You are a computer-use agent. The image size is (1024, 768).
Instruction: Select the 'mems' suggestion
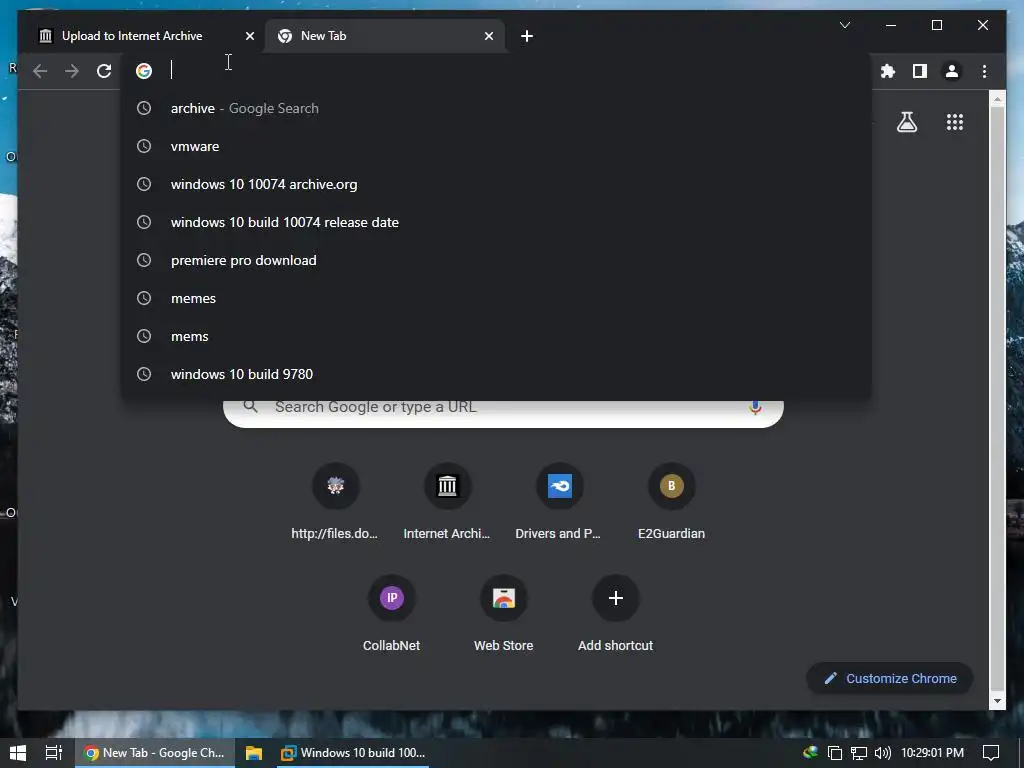496,336
